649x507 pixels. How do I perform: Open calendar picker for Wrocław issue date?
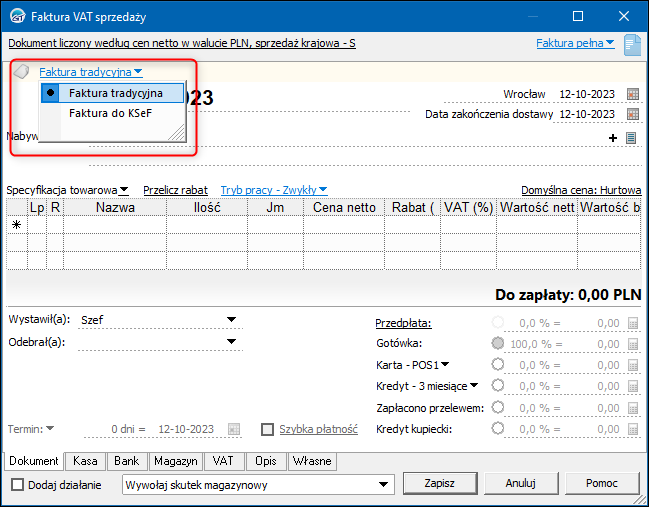coord(633,94)
